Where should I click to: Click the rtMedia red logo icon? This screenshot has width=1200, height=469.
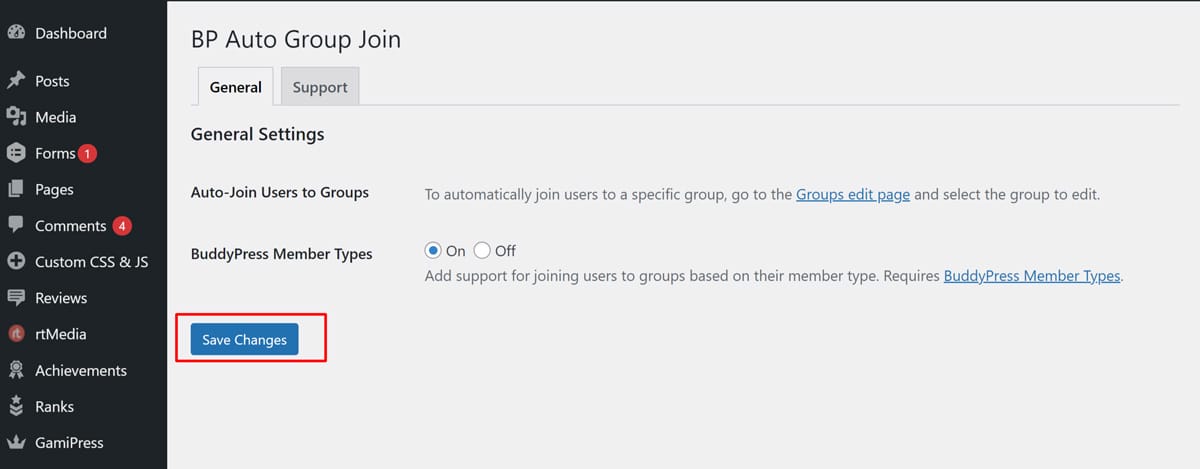[x=16, y=334]
